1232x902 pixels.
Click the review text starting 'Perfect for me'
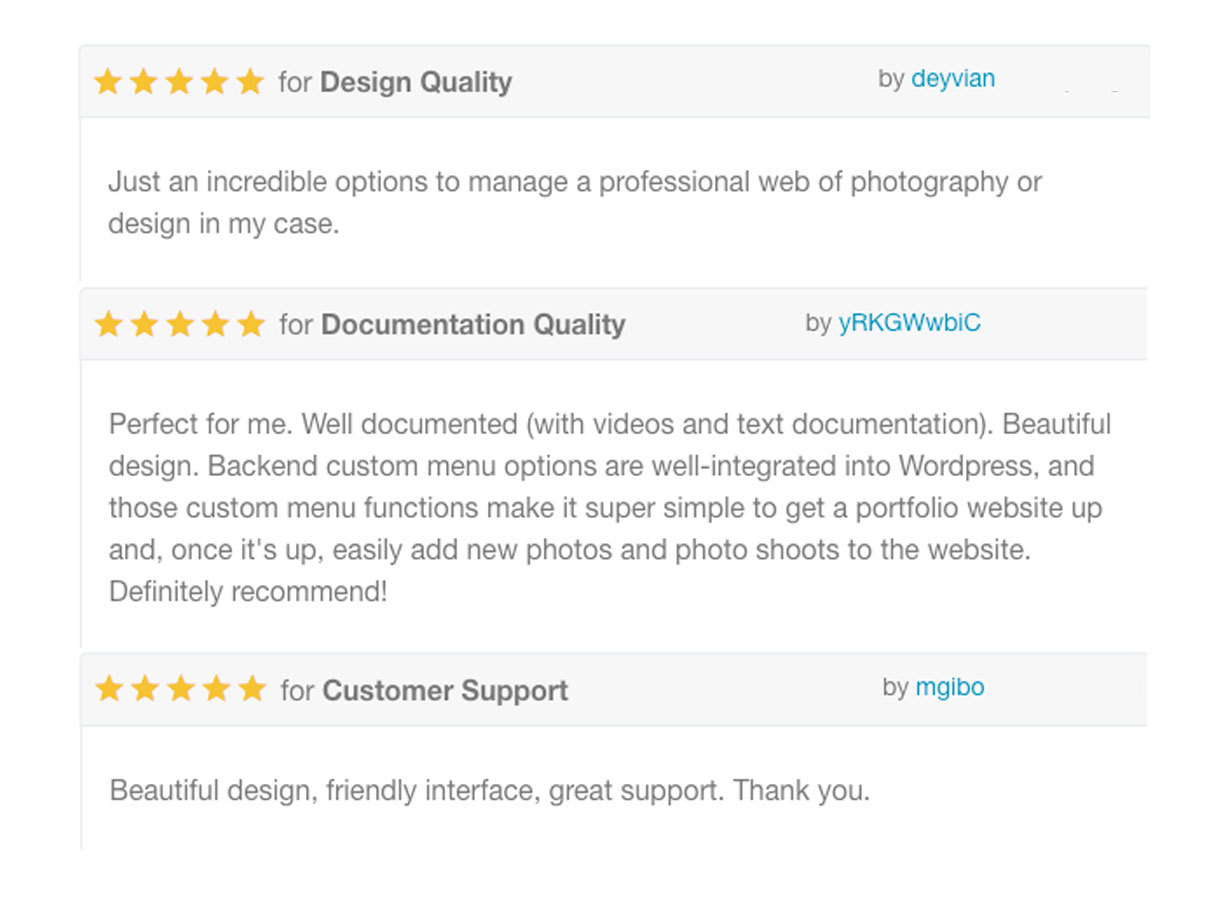610,508
